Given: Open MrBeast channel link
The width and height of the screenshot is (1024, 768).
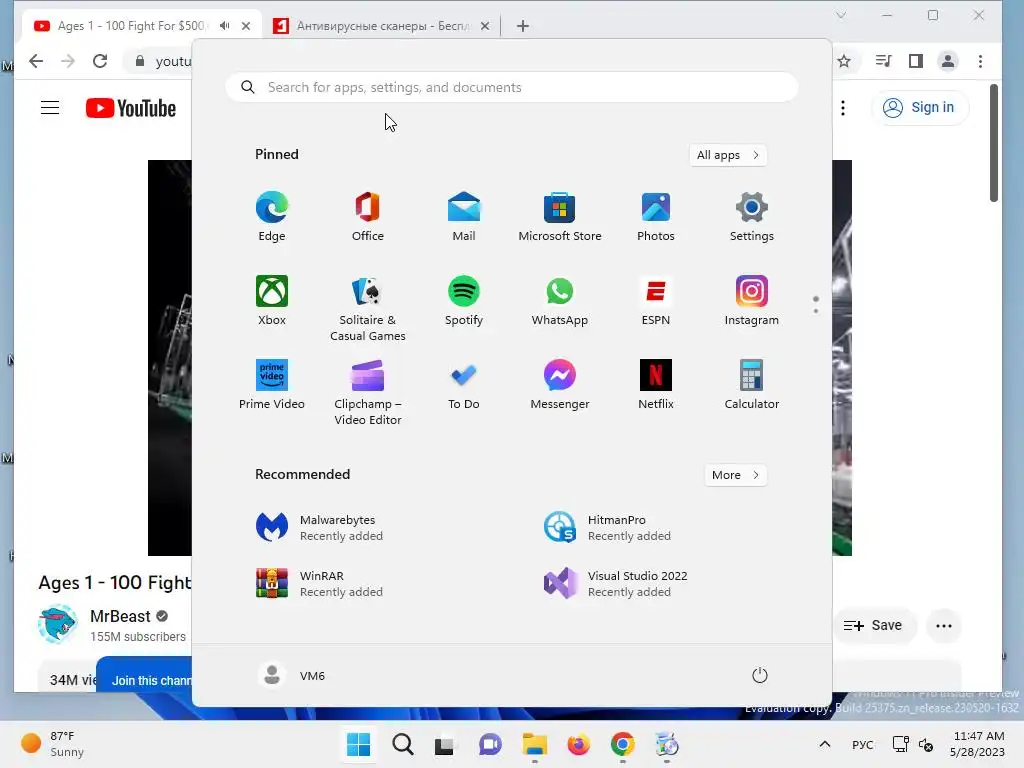Looking at the screenshot, I should tap(120, 616).
